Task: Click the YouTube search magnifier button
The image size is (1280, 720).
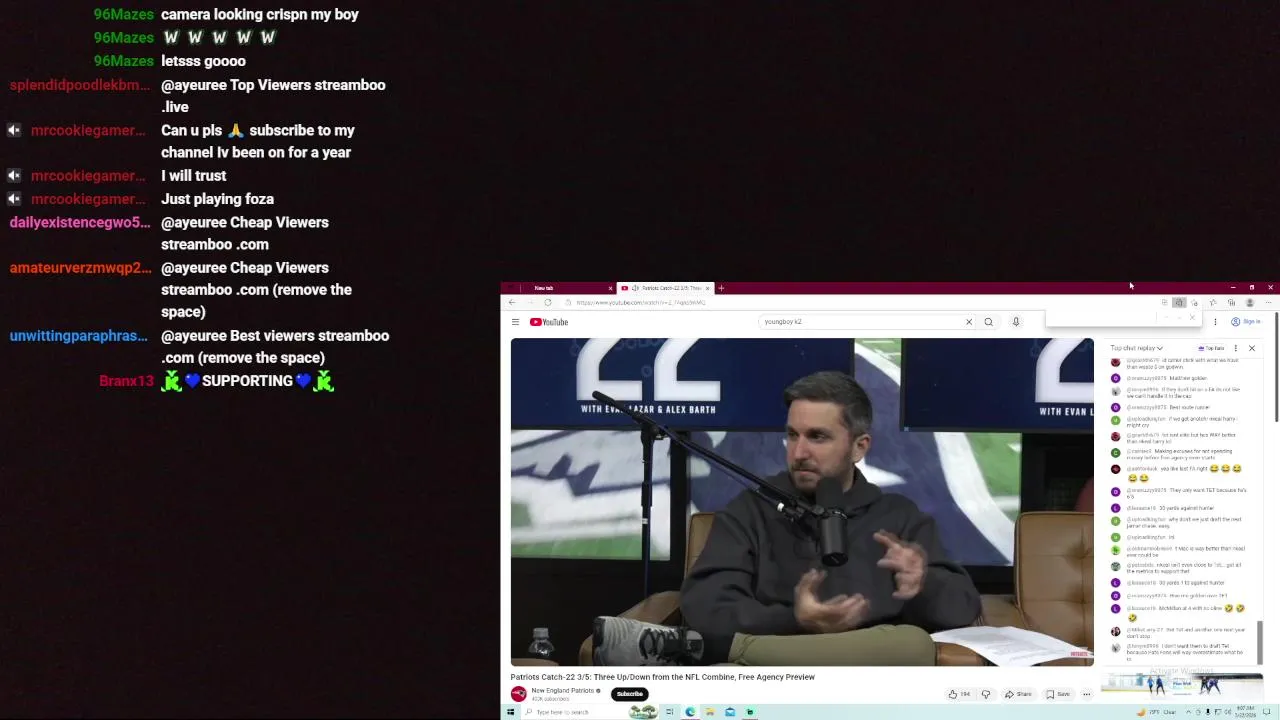Action: pos(988,322)
